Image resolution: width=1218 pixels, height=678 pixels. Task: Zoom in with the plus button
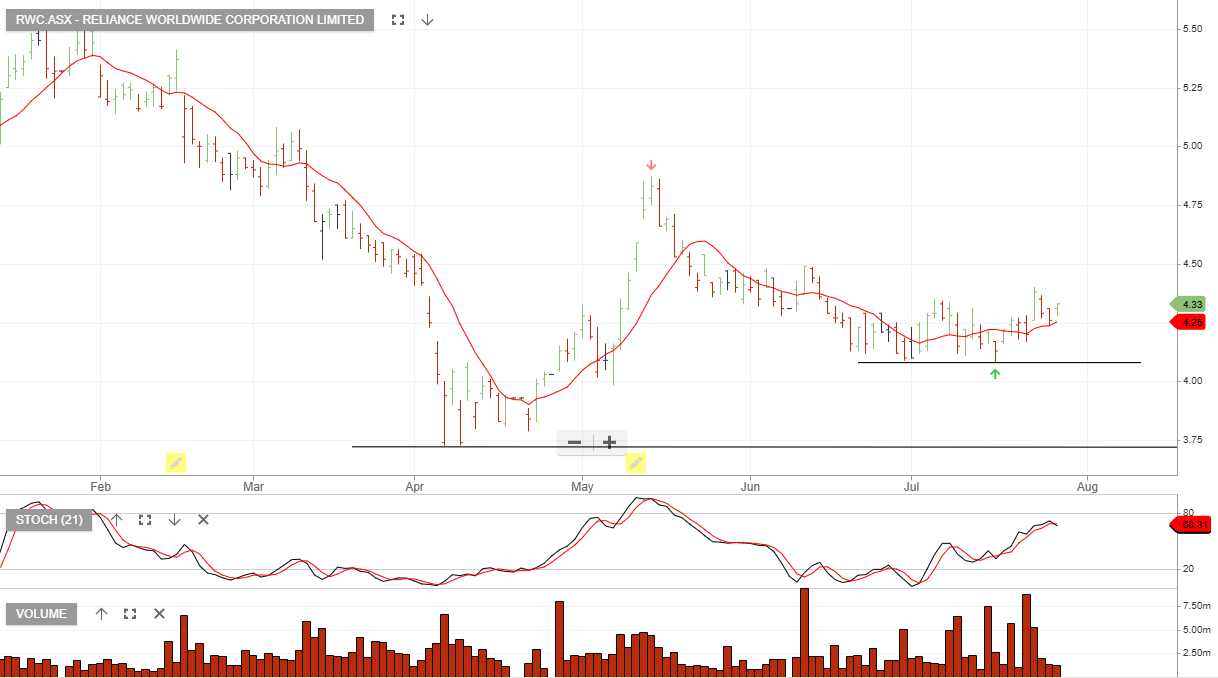[608, 442]
